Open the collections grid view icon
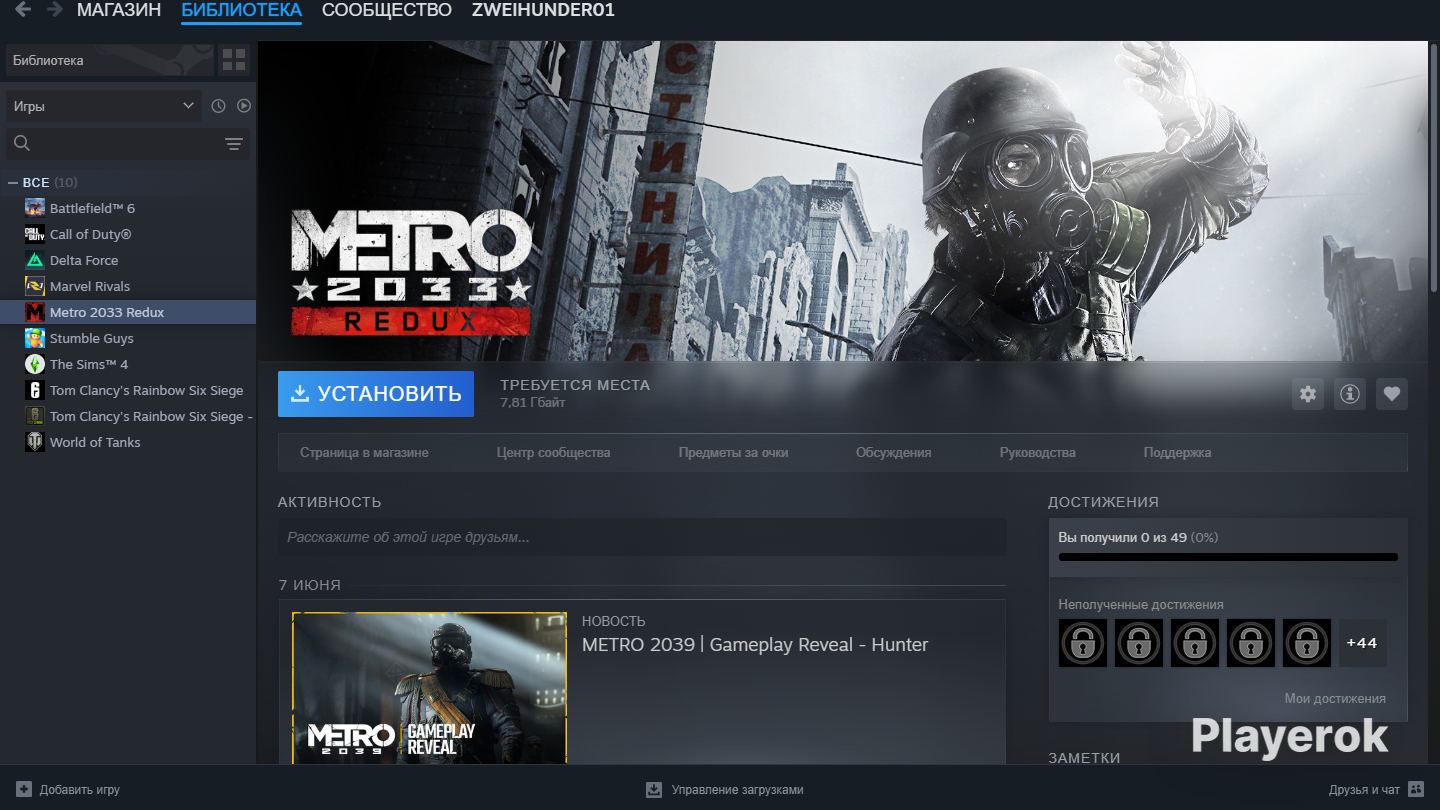The height and width of the screenshot is (810, 1440). 234,60
